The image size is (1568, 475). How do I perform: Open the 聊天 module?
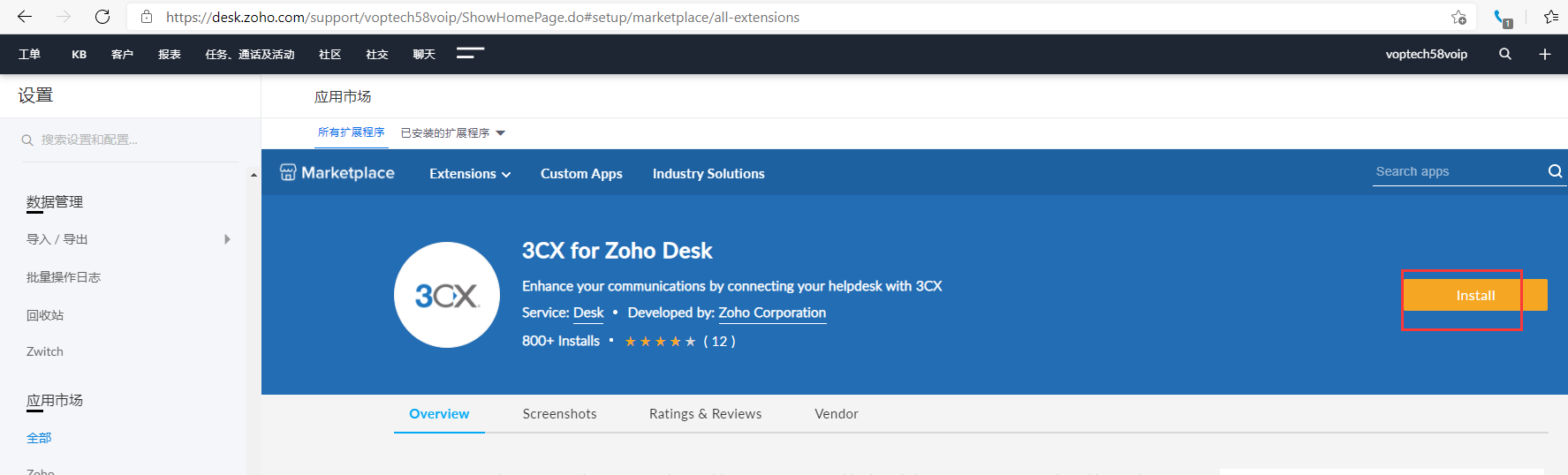tap(424, 54)
